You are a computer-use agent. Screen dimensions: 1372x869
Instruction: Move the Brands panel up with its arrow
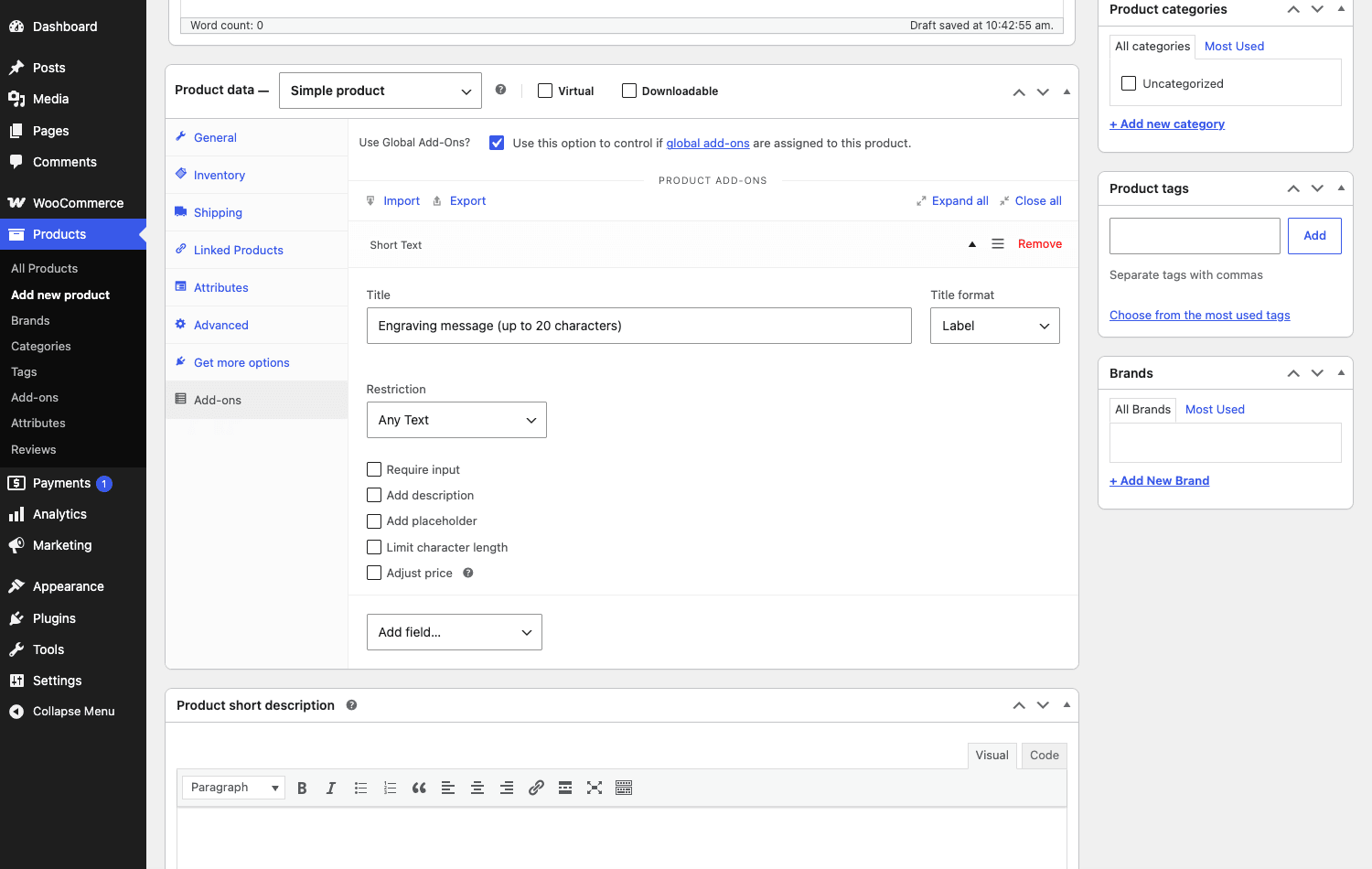(x=1293, y=373)
